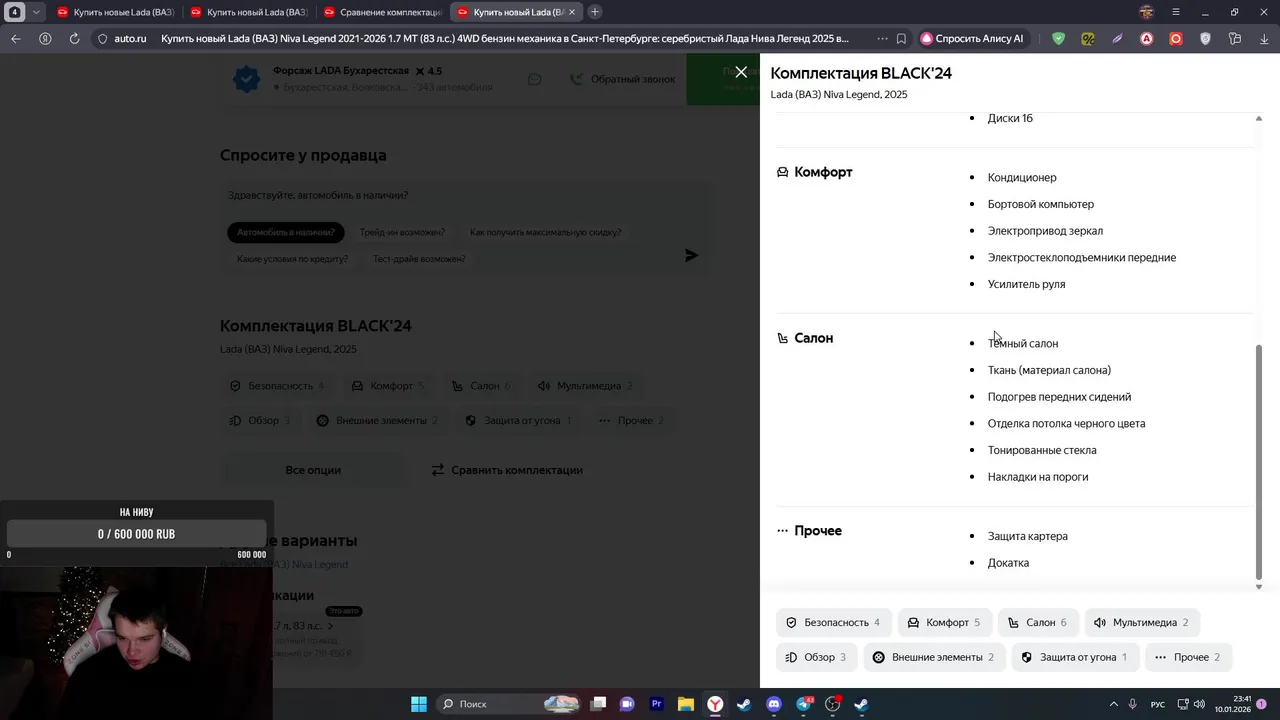The width and height of the screenshot is (1280, 720).
Task: Switch to the Сравнение комплектаций tab
Action: 383,12
